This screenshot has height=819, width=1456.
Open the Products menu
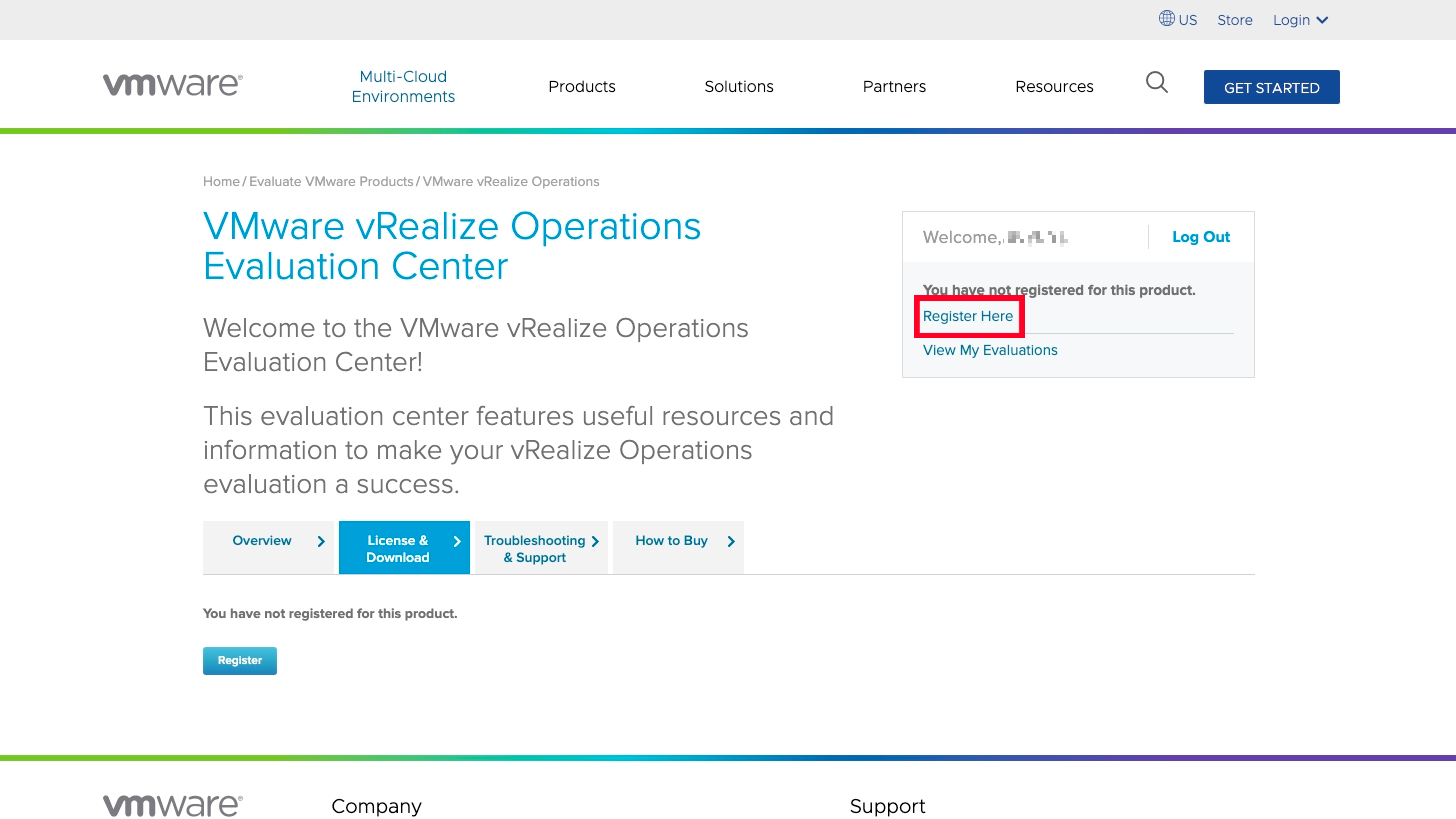coord(582,87)
